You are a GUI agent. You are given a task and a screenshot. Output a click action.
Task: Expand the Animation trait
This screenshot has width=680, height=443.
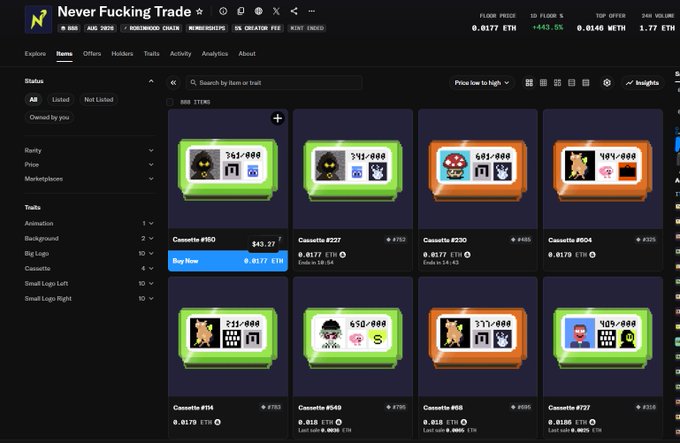point(89,224)
